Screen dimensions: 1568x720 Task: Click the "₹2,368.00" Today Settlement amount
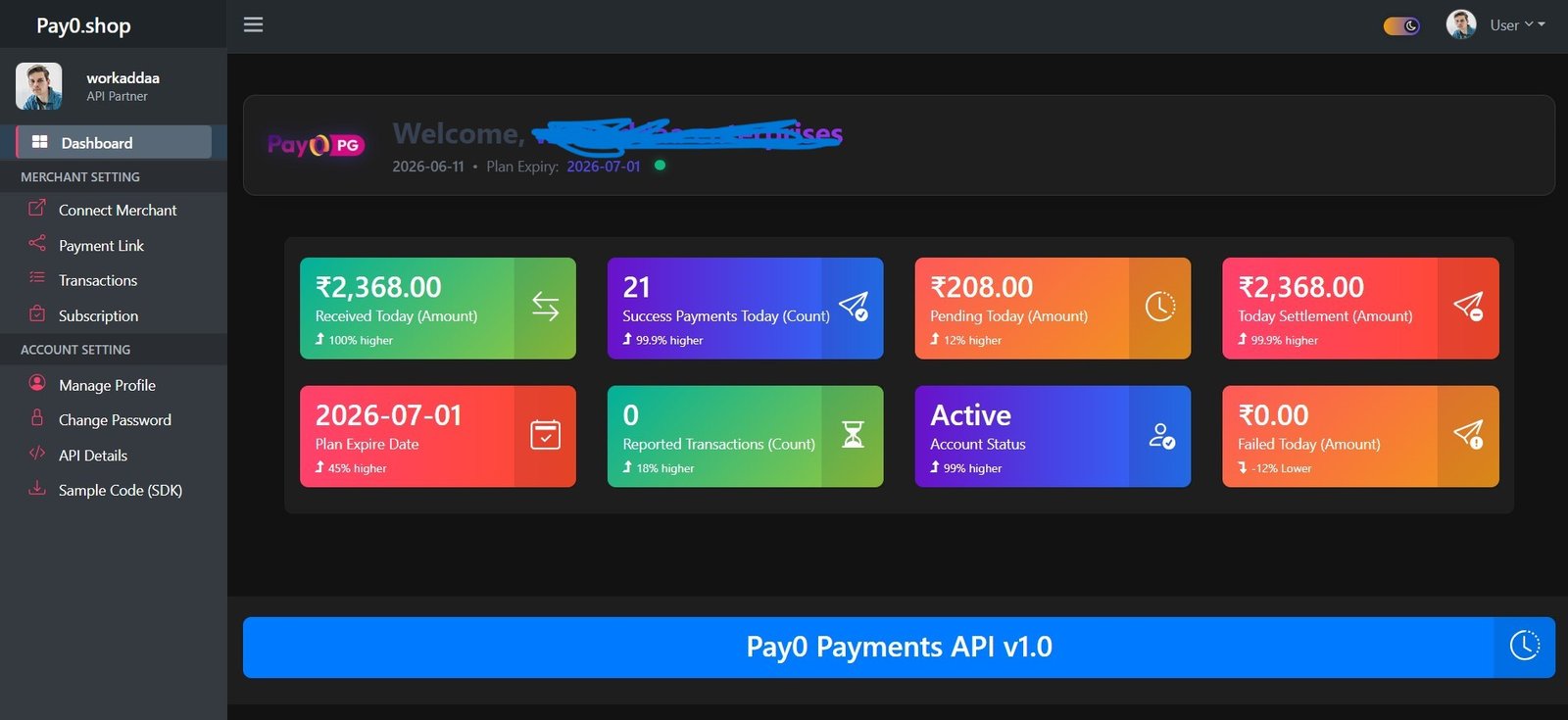1300,287
